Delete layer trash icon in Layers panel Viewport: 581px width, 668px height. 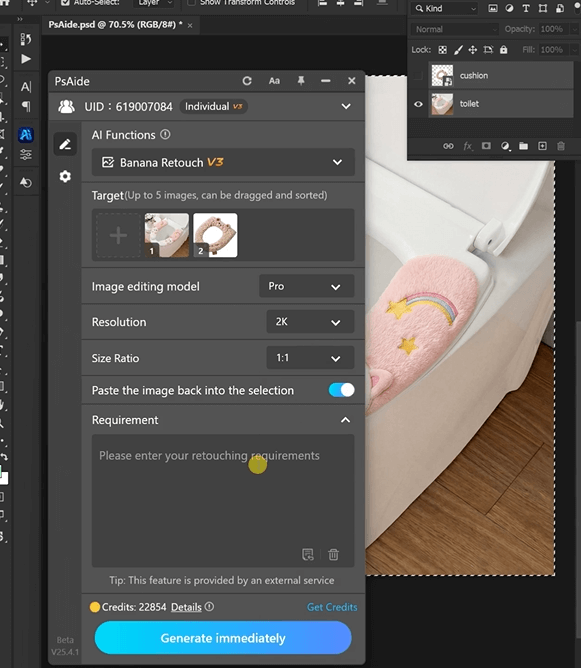(561, 146)
